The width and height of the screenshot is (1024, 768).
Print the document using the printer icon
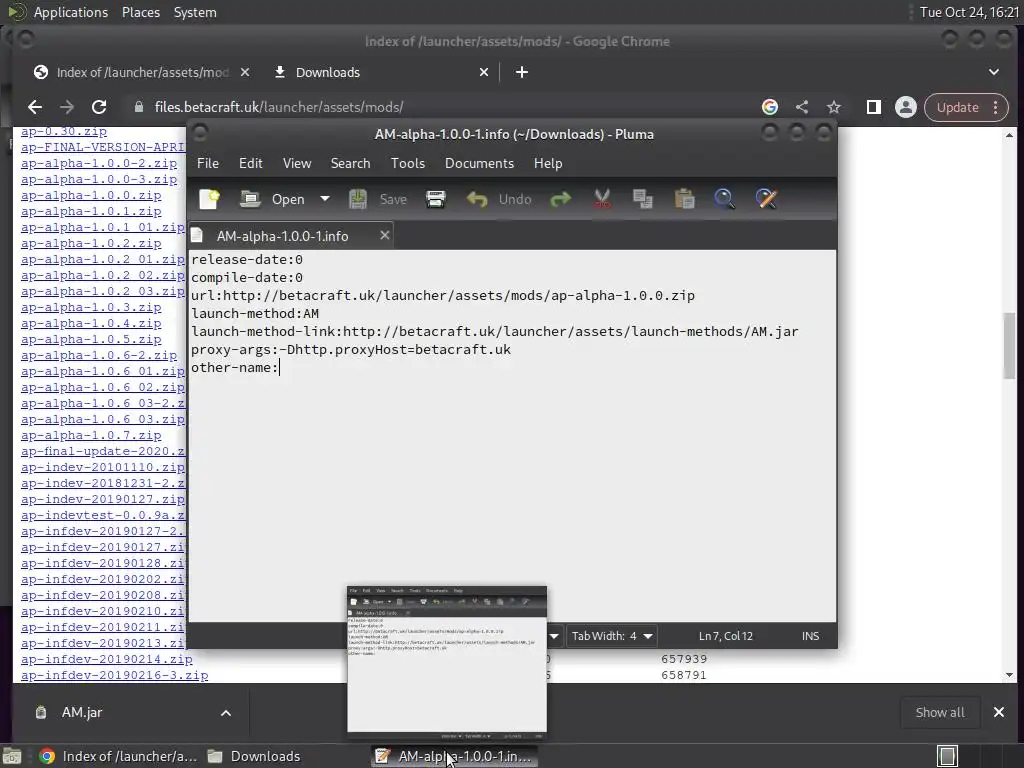(436, 199)
